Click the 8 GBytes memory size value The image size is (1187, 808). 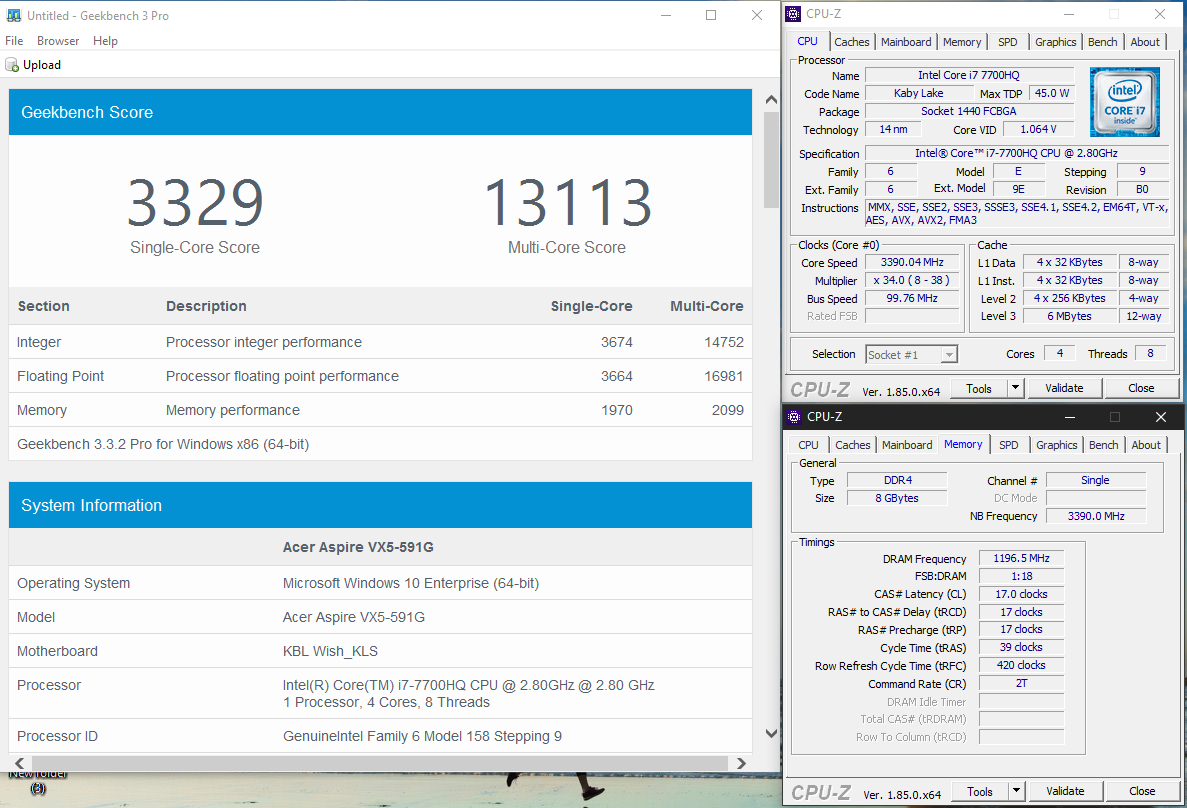click(x=897, y=498)
